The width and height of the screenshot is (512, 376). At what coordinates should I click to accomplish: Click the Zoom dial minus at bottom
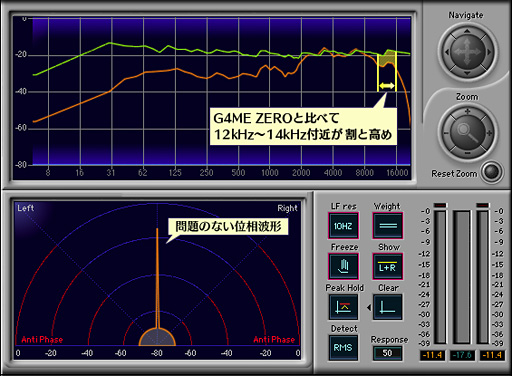(x=467, y=153)
